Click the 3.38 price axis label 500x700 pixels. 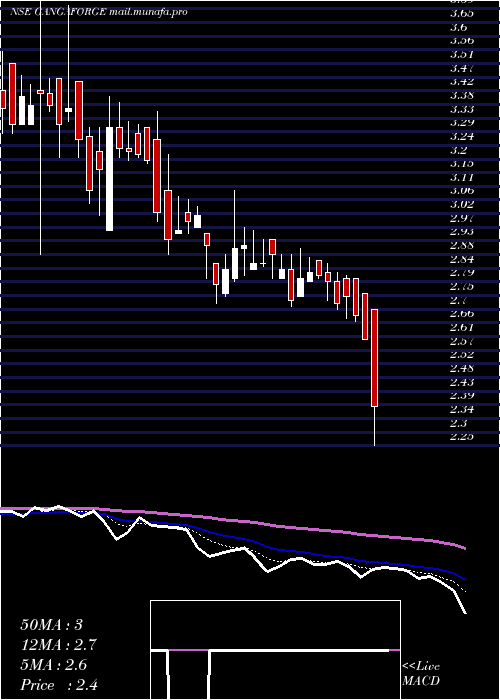click(x=462, y=96)
